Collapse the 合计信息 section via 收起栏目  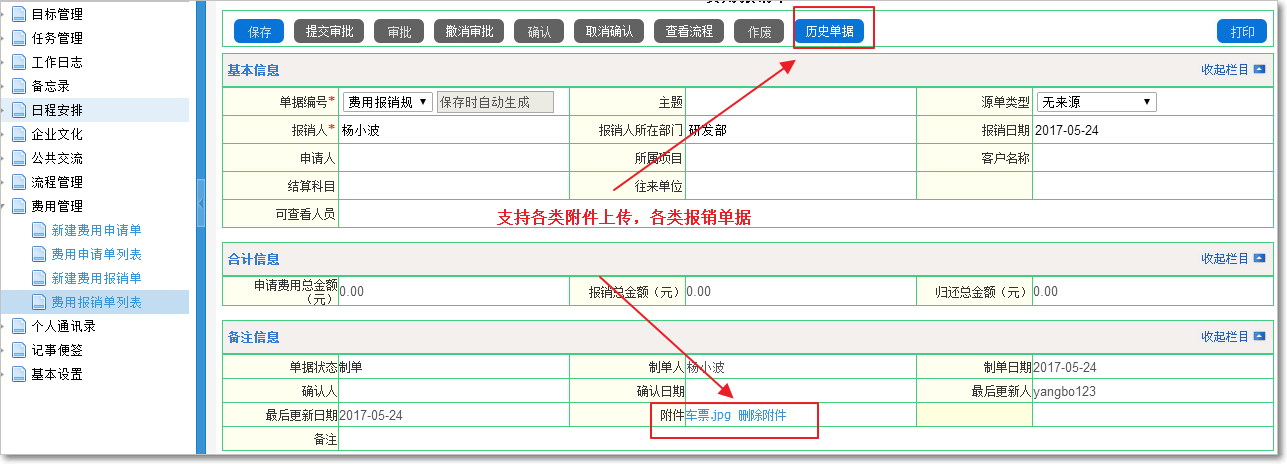(1233, 259)
